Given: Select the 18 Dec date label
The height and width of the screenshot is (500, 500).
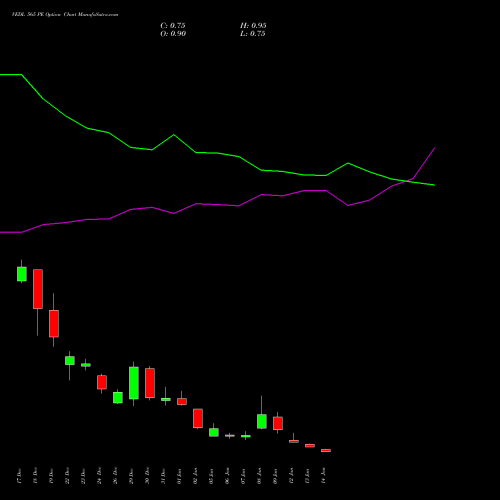Looking at the screenshot, I should pyautogui.click(x=35, y=476).
